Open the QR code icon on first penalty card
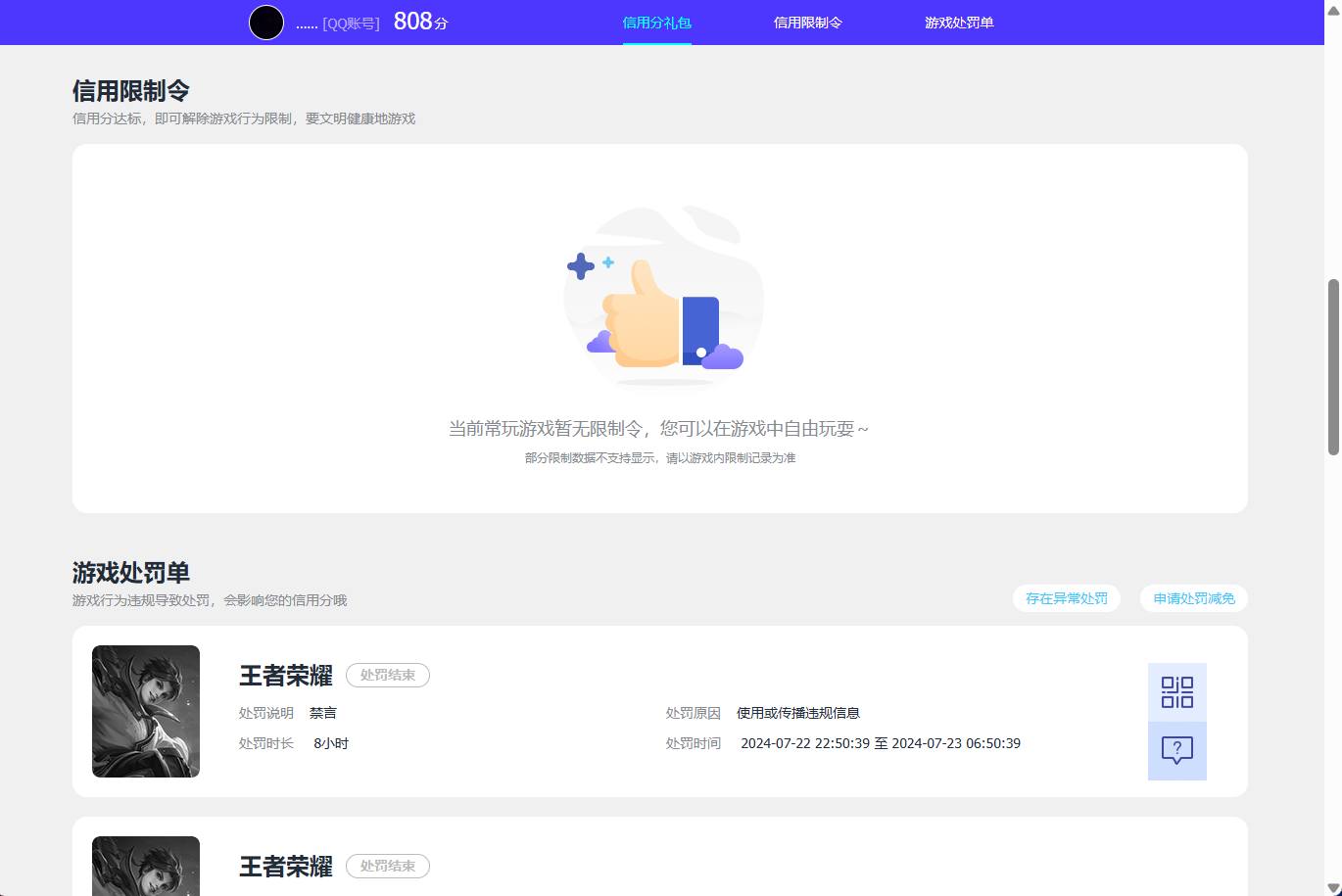1342x896 pixels. [x=1177, y=692]
